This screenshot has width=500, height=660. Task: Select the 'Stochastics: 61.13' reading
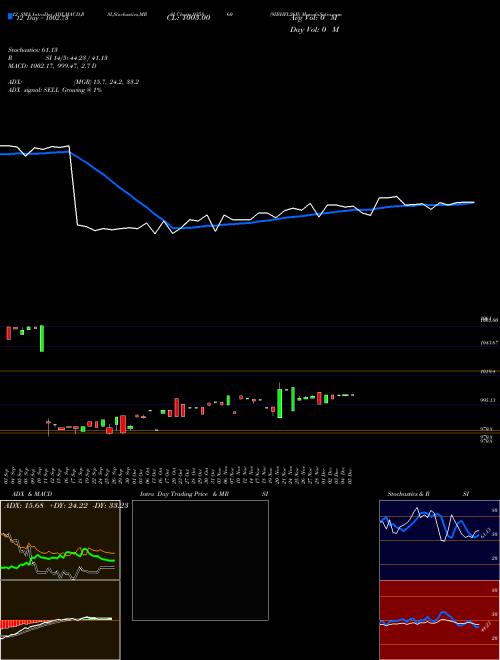point(33,50)
